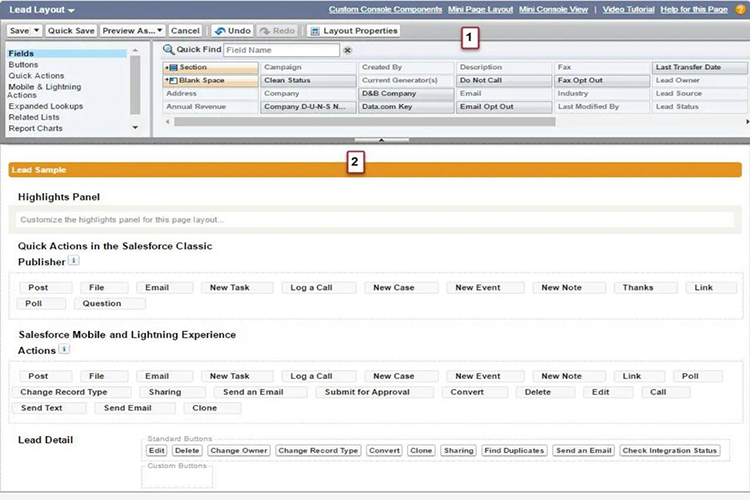Move the palette category list down
Viewport: 750px width, 500px height.
click(135, 128)
